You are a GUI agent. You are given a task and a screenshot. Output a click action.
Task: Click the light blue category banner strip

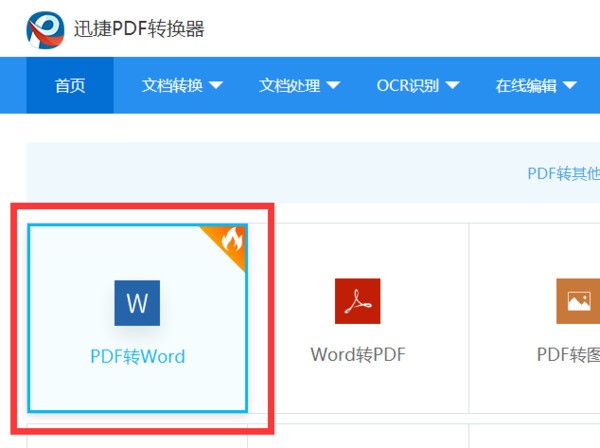coord(300,173)
